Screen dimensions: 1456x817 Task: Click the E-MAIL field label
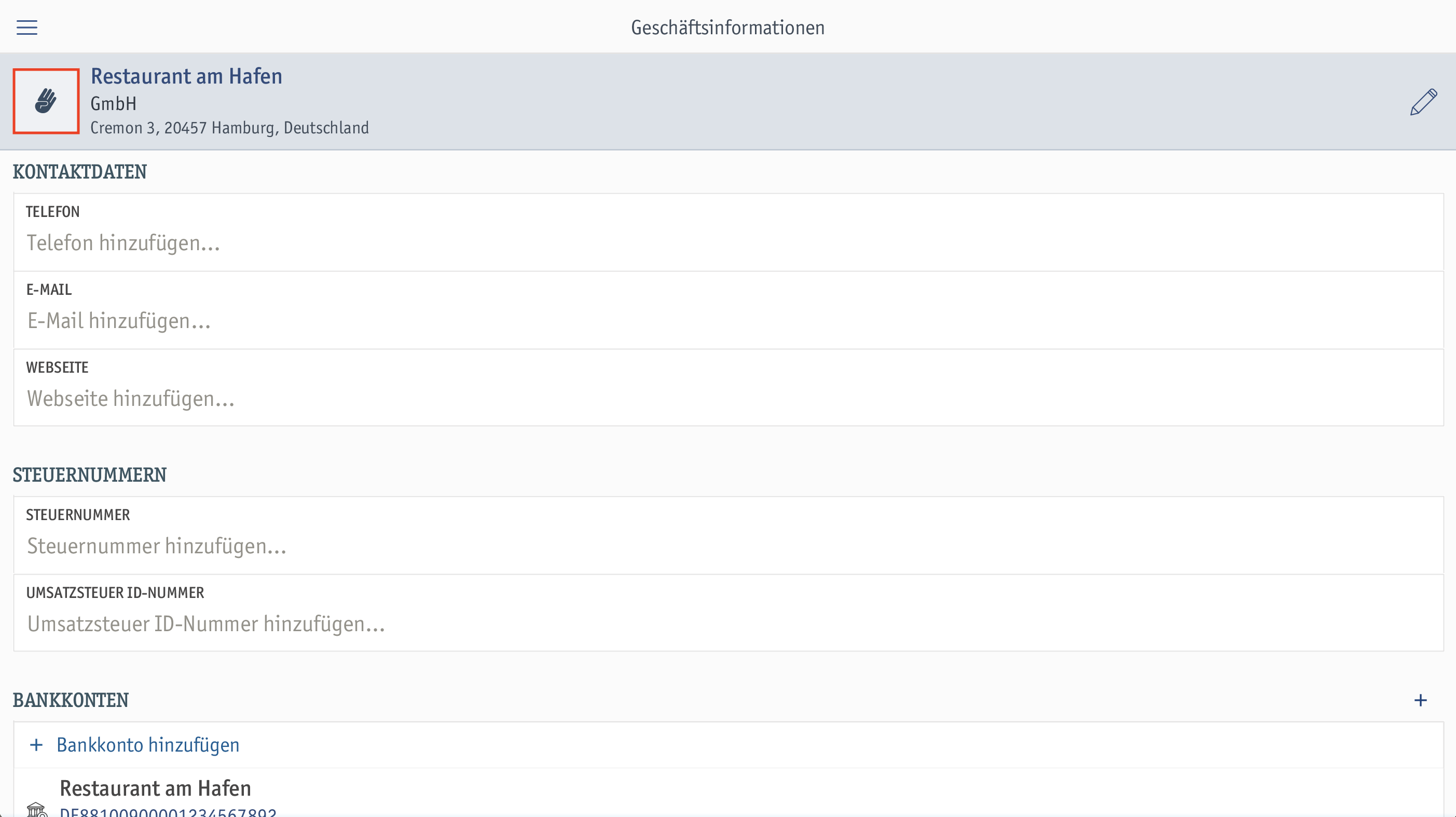[49, 290]
